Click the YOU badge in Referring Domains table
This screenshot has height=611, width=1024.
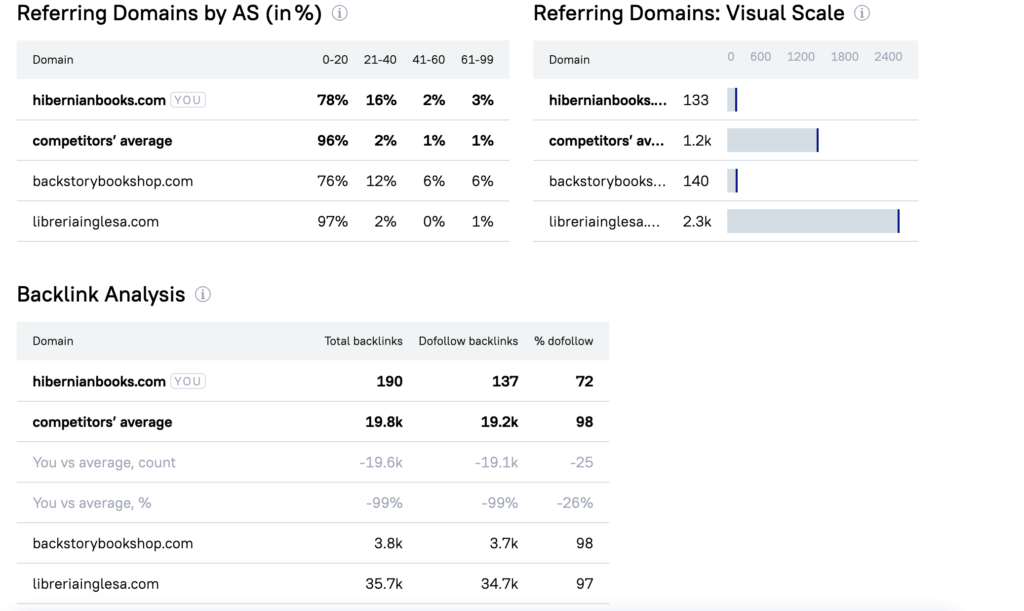coord(188,100)
